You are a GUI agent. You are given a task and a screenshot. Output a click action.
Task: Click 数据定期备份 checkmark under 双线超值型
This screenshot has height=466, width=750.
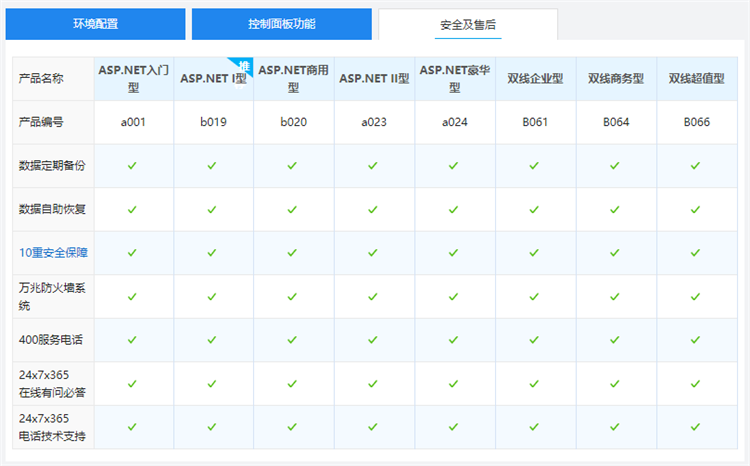(695, 166)
